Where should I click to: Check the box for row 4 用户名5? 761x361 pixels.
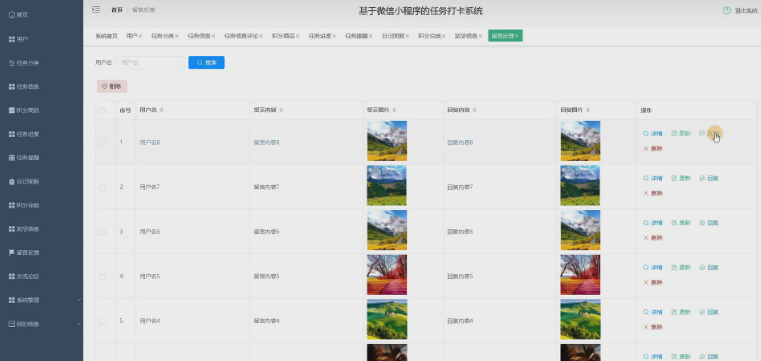coord(102,277)
